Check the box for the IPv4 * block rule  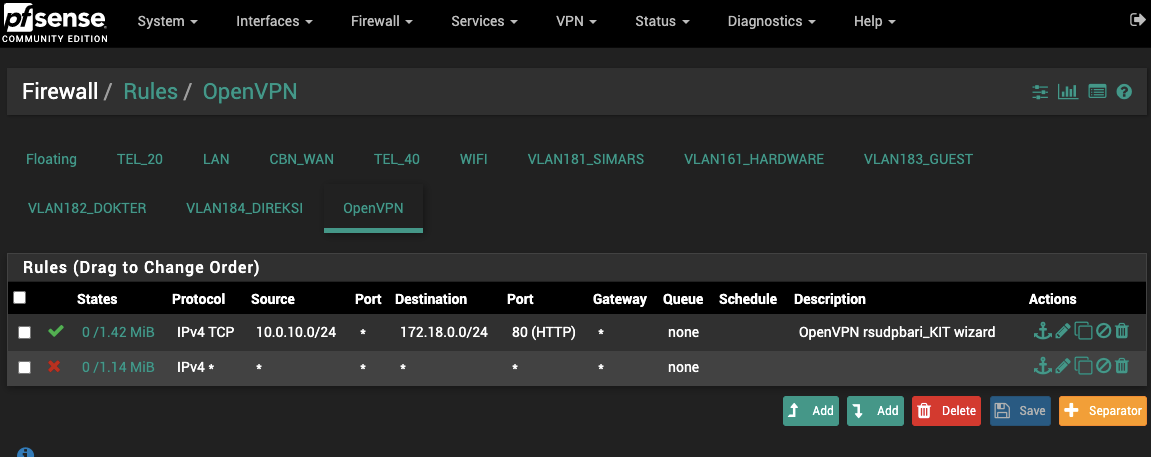[24, 367]
